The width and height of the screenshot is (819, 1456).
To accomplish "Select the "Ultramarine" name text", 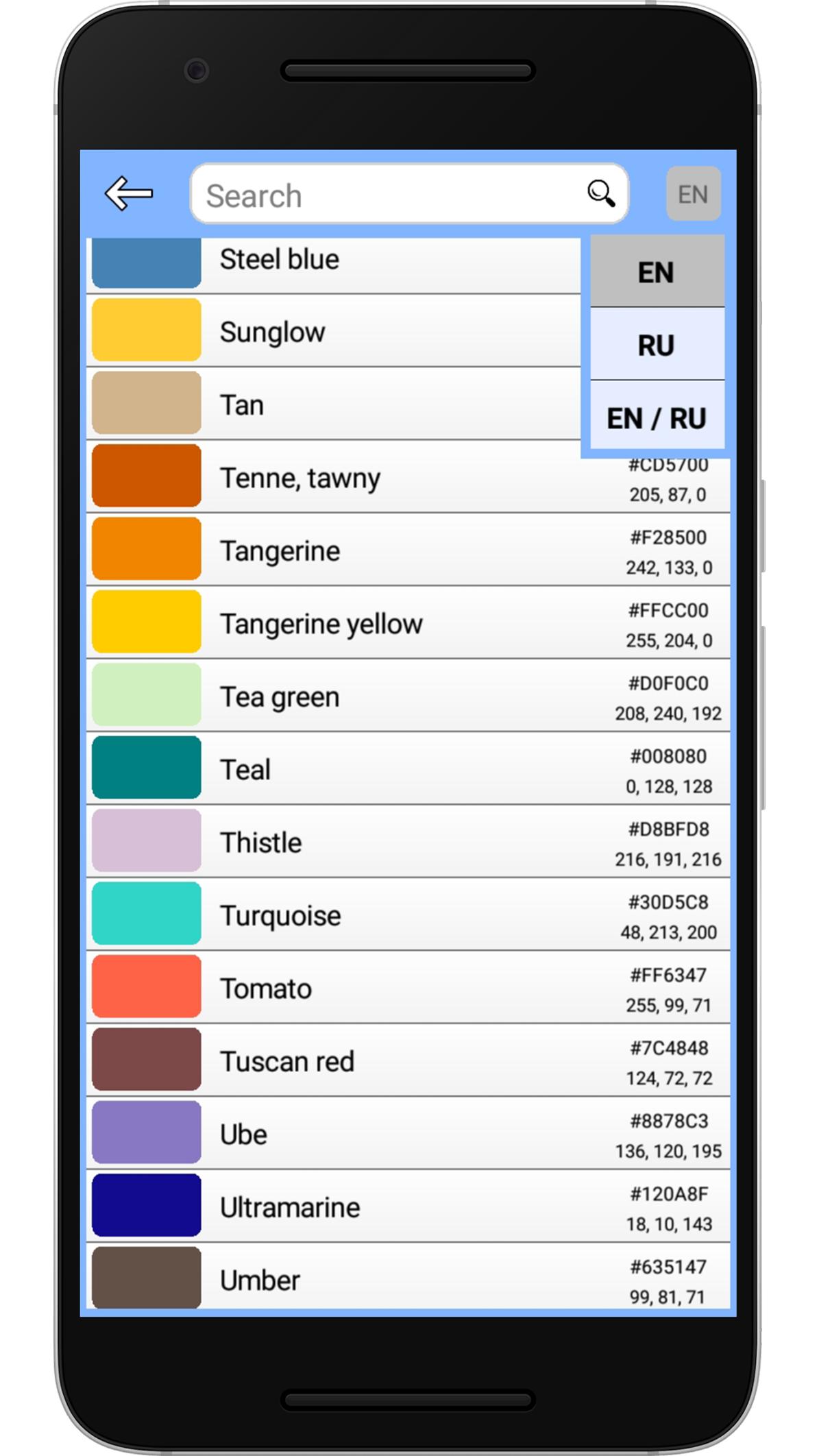I will tap(289, 1207).
